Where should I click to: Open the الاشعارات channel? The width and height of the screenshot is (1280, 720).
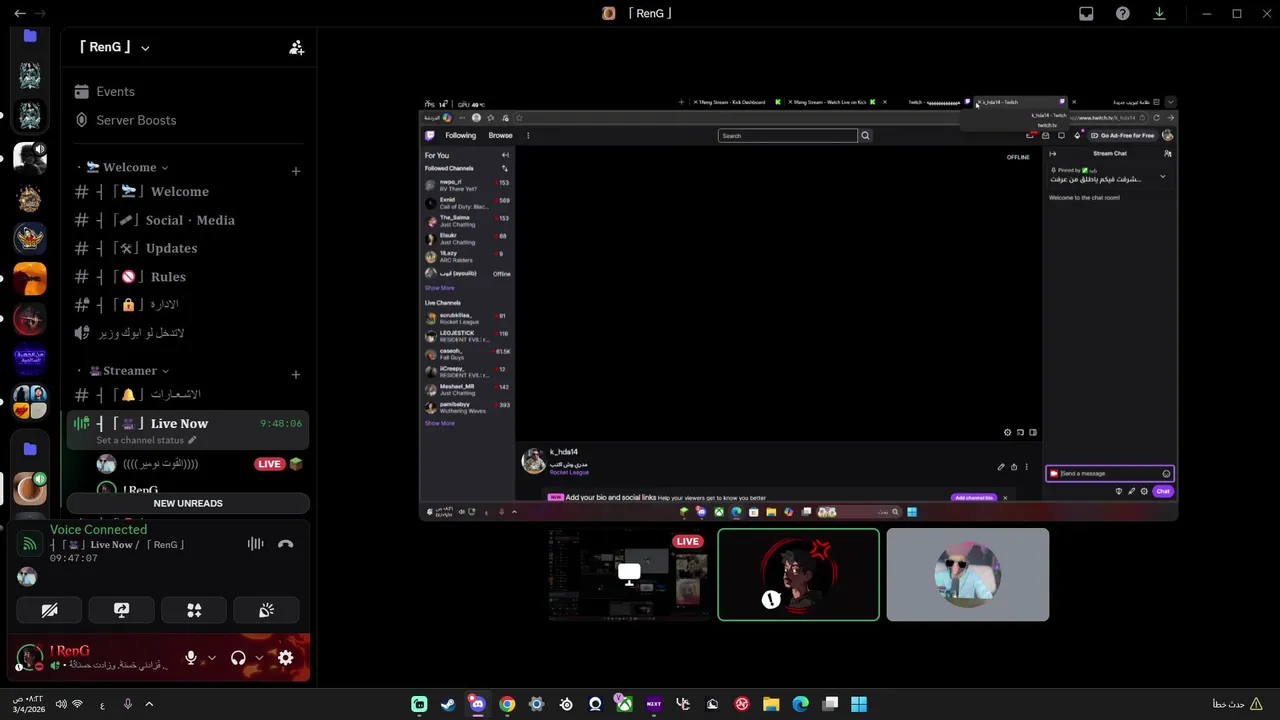(x=175, y=395)
